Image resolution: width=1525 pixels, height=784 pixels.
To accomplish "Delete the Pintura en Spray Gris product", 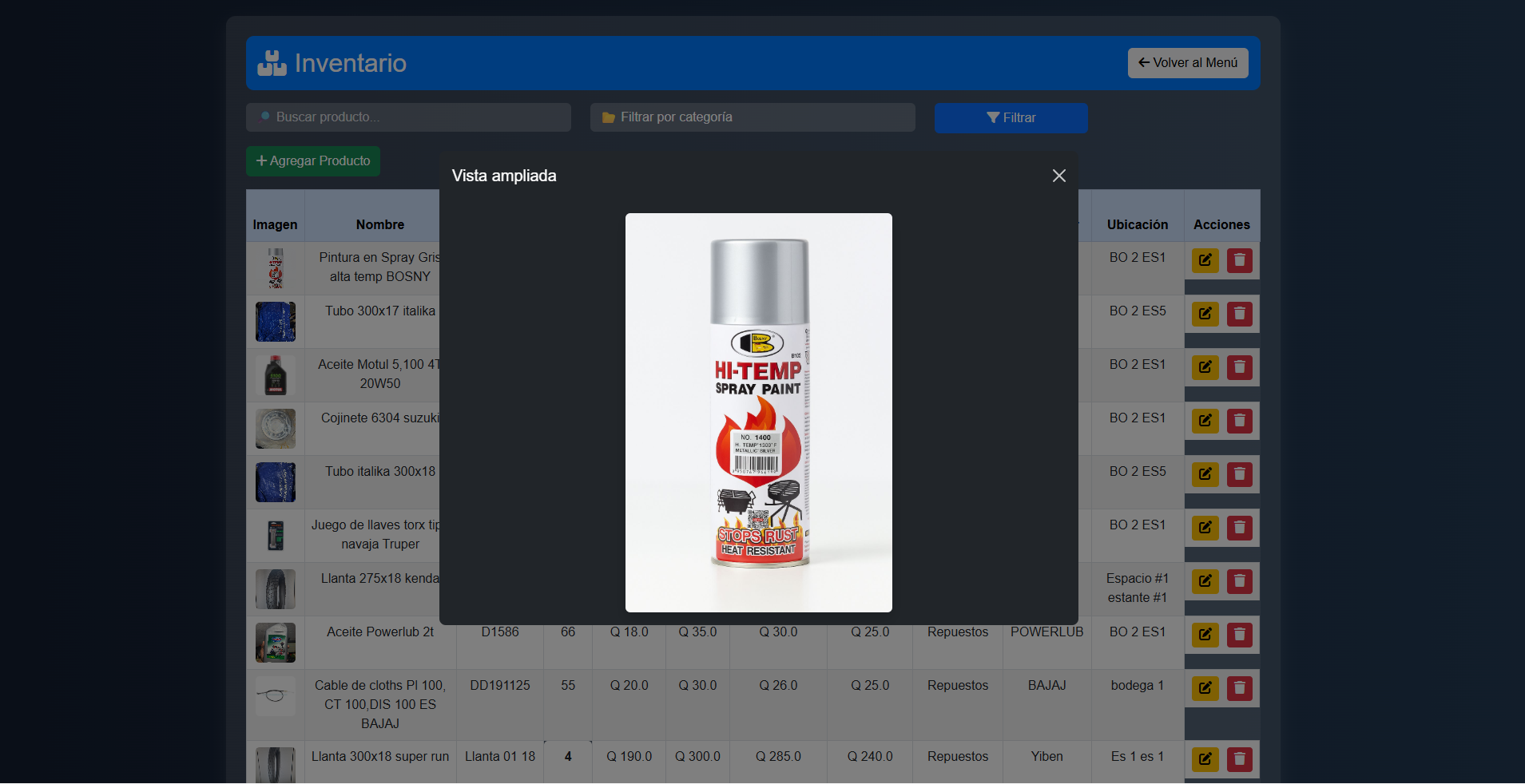I will tap(1240, 260).
